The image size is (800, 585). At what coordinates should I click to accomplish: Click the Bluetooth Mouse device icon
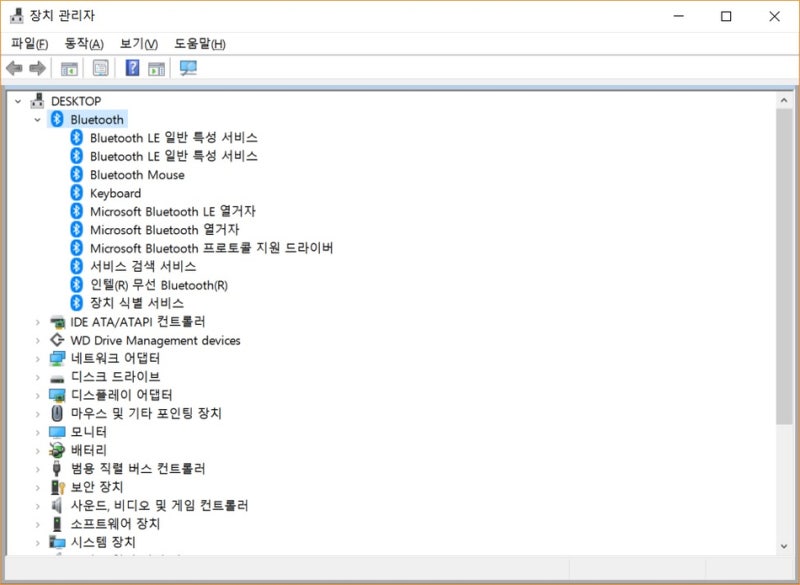(x=77, y=174)
